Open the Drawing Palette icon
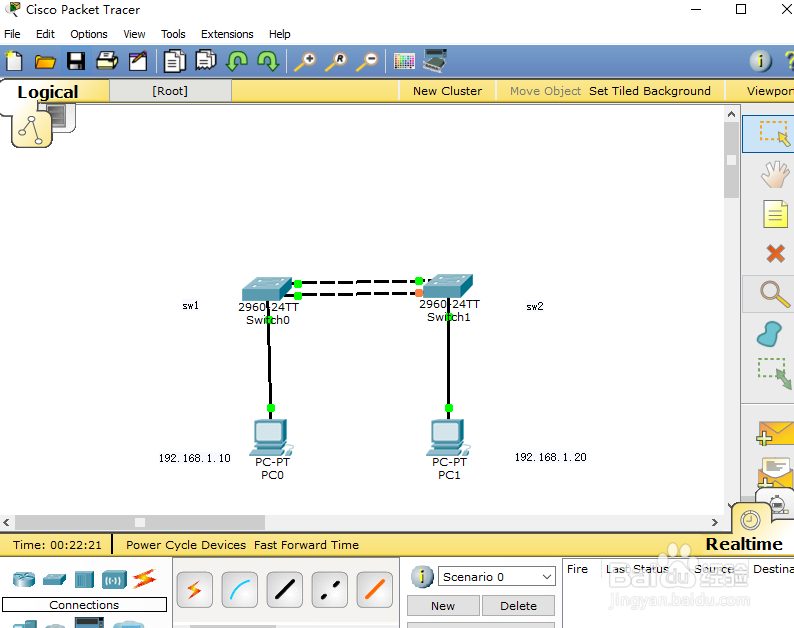 click(404, 61)
